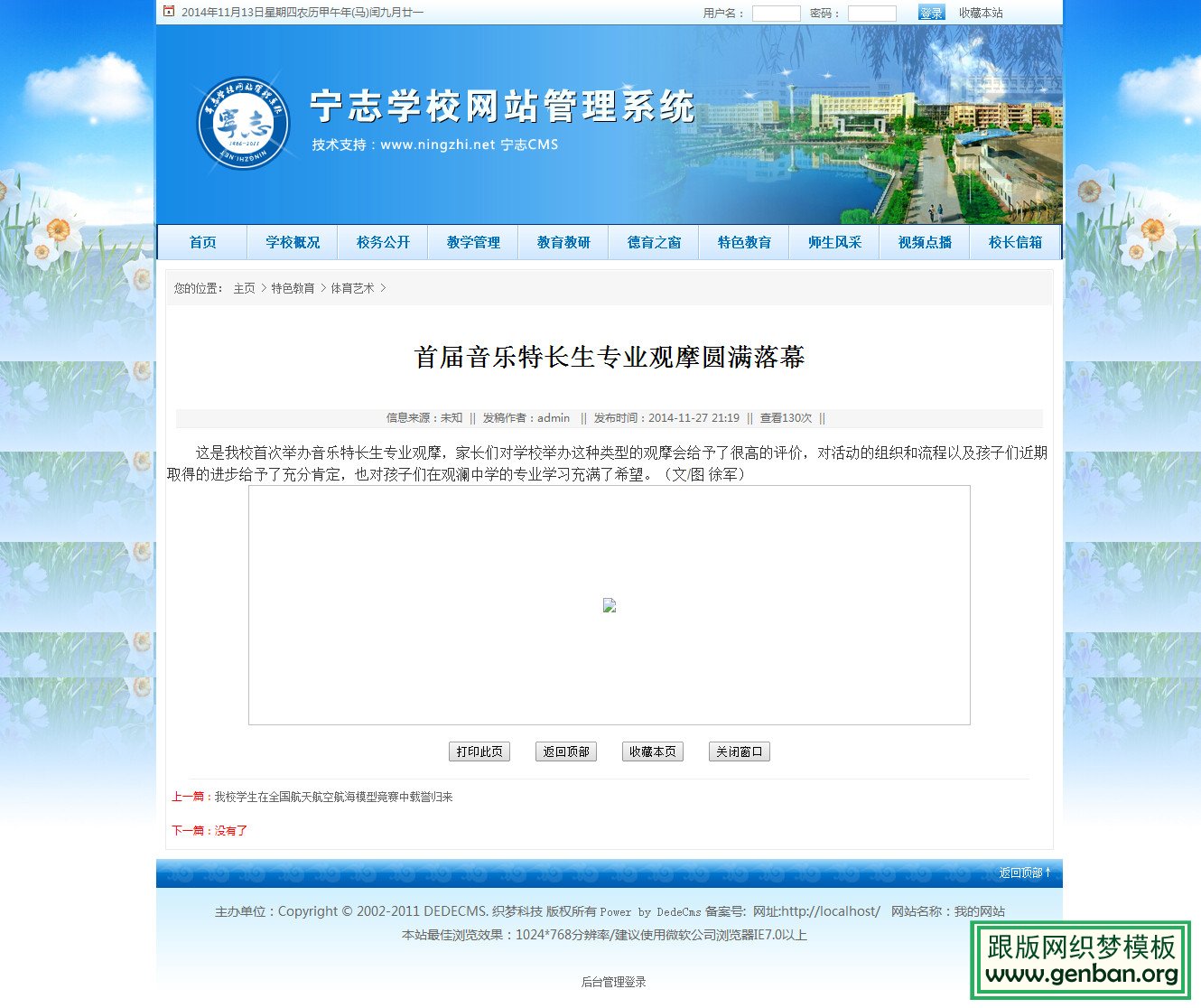Open the 首页 navigation menu item
The width and height of the screenshot is (1201, 1008).
tap(201, 241)
